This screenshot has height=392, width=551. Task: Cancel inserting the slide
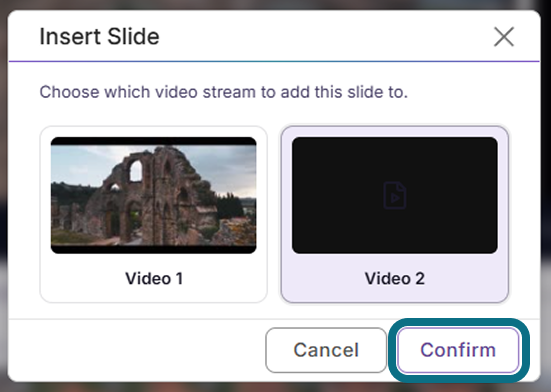(x=326, y=350)
